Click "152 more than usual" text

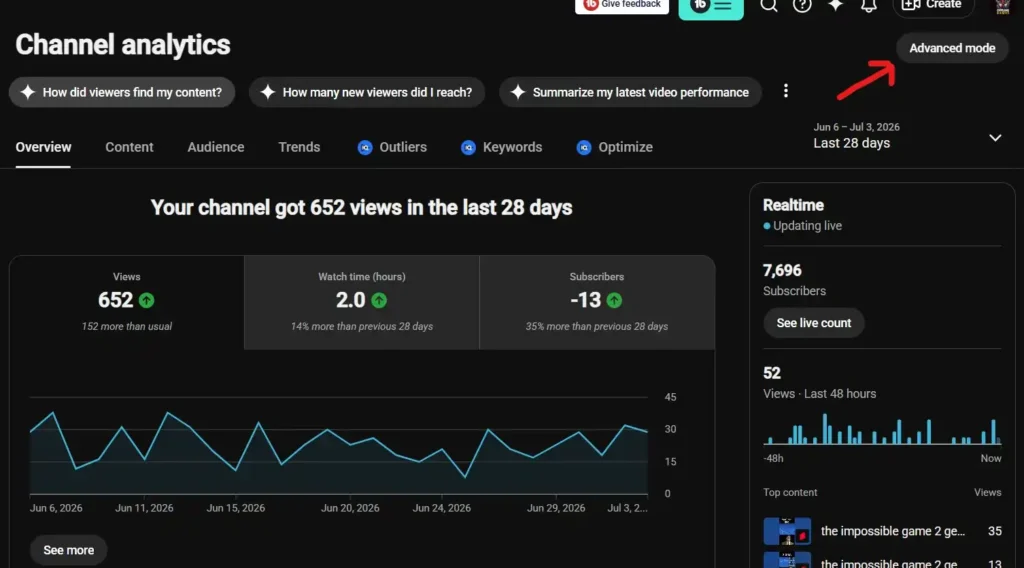pyautogui.click(x=127, y=326)
